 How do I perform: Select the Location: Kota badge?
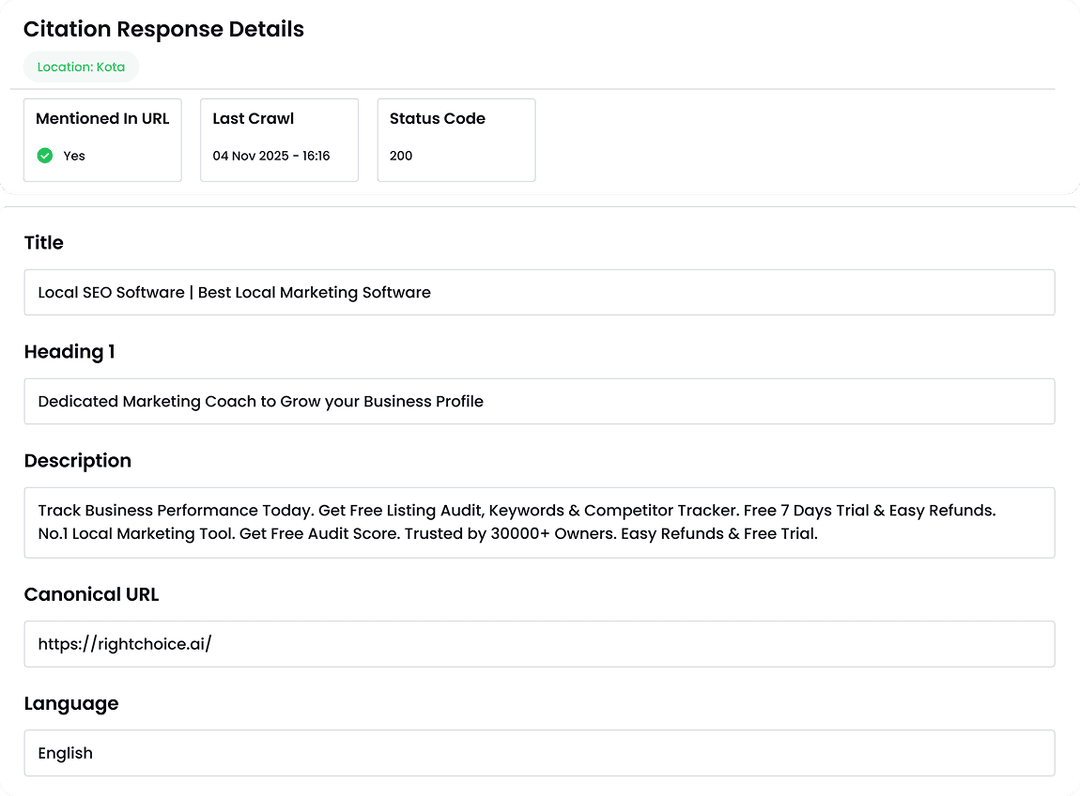81,67
